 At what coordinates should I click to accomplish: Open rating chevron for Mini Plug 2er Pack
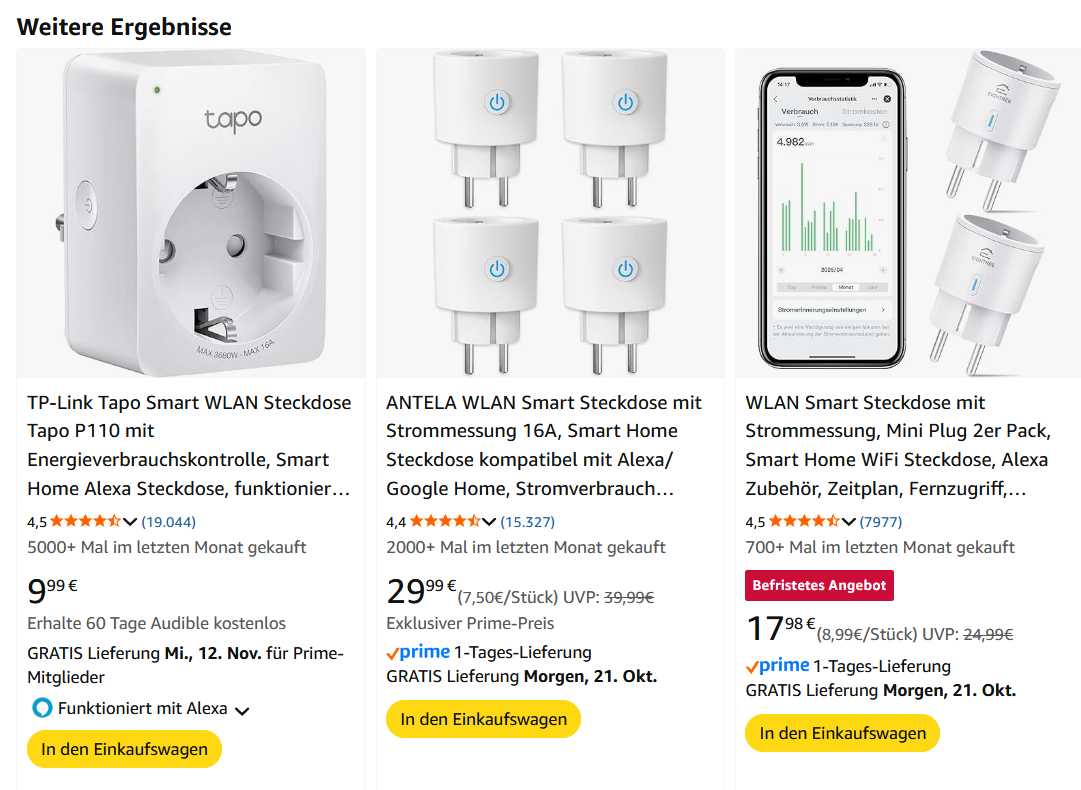(848, 522)
